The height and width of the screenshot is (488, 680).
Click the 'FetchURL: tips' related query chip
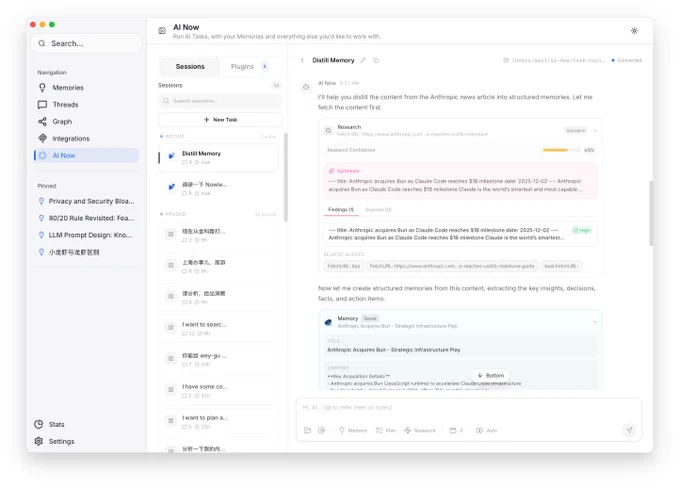point(343,266)
